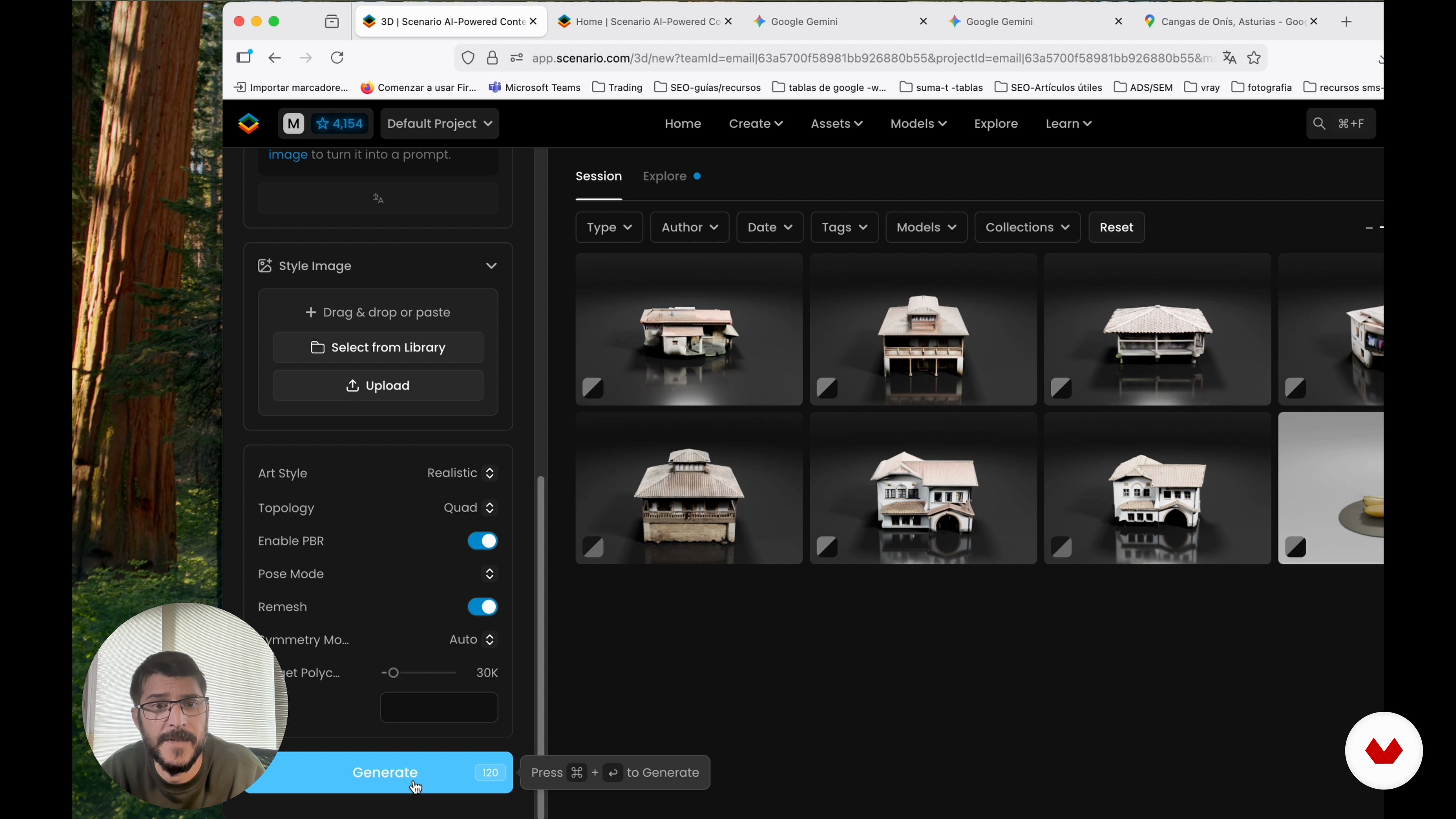Open the Date filter dropdown
Viewport: 1456px width, 819px height.
tap(770, 227)
